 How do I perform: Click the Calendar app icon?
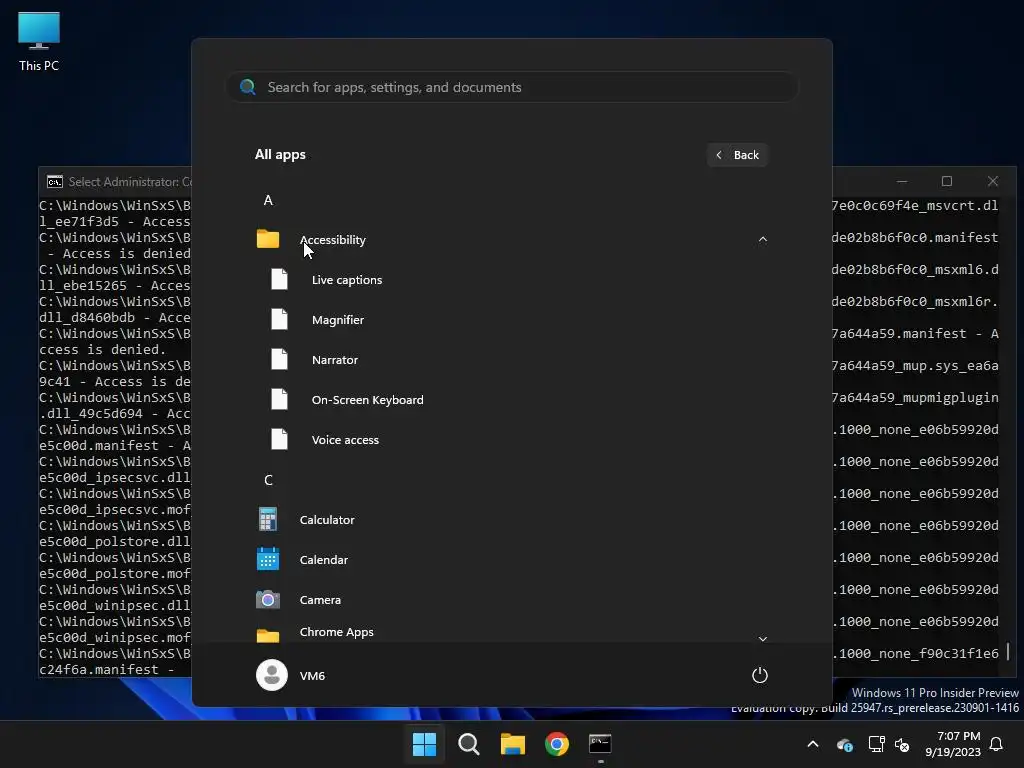[x=268, y=559]
